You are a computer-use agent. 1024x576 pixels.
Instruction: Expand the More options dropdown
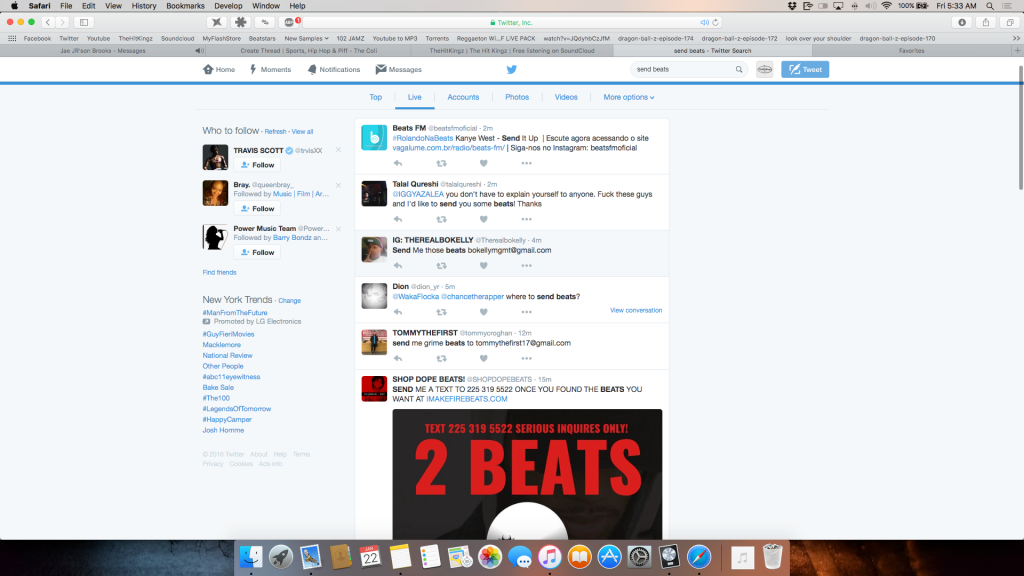[x=629, y=97]
